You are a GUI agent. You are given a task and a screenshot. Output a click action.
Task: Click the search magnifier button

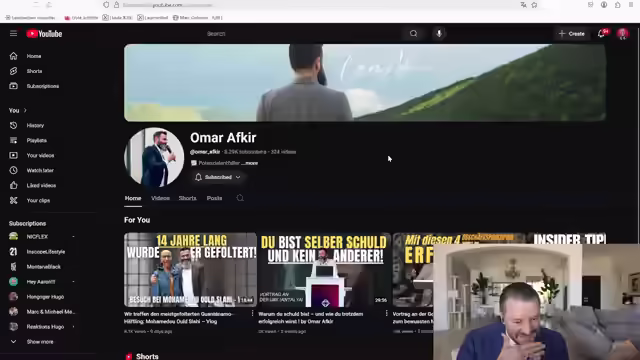pos(413,33)
